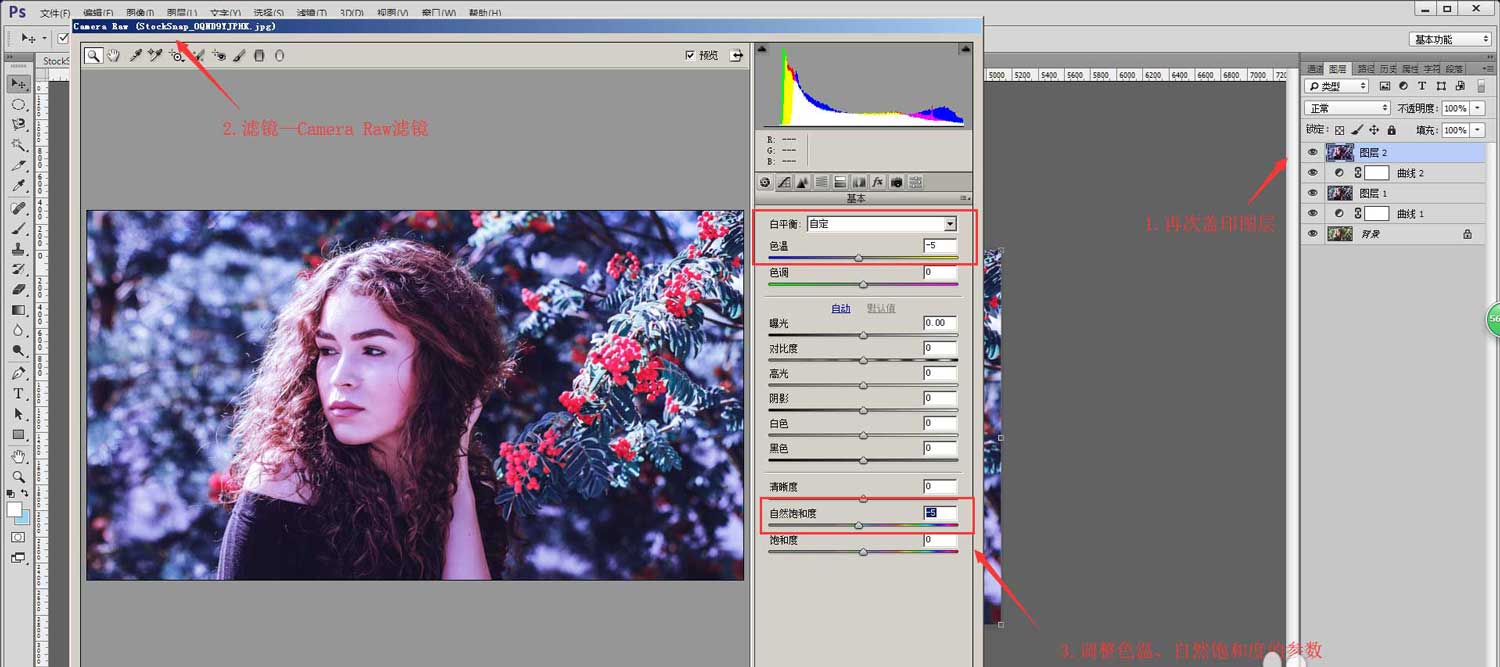Open the 填充 fill slider dropdown
Image resolution: width=1500 pixels, height=667 pixels.
[x=1478, y=130]
